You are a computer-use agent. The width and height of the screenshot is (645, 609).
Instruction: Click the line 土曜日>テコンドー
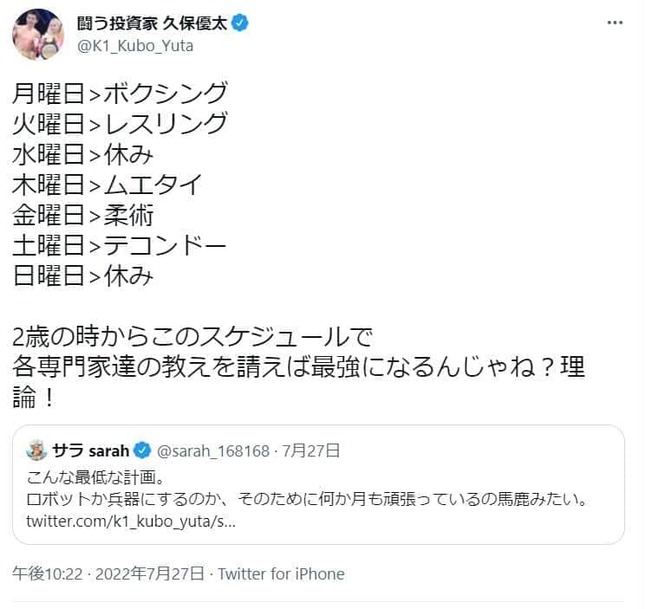(x=119, y=246)
